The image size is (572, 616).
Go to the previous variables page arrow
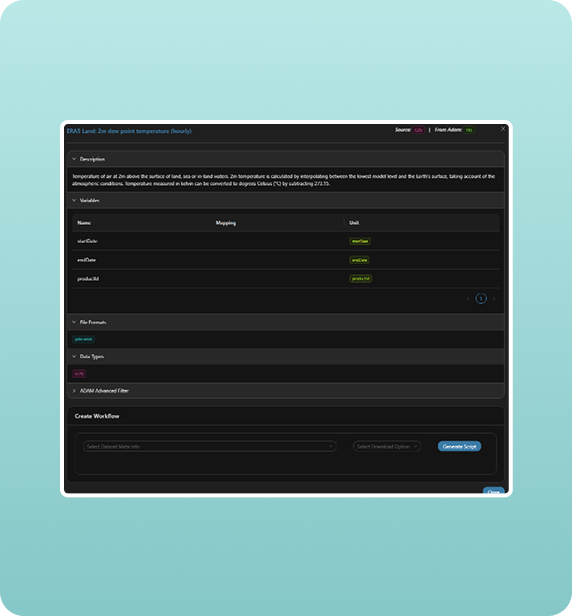click(x=468, y=299)
